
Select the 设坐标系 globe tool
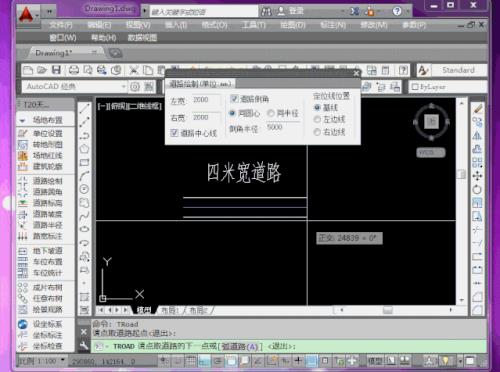point(41,324)
